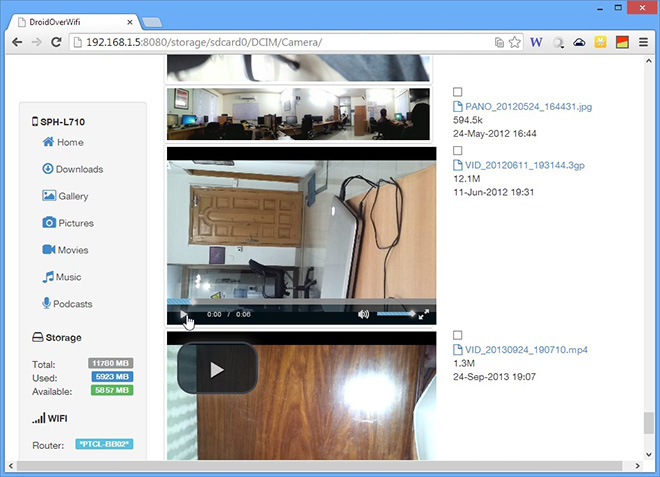The width and height of the screenshot is (660, 477).
Task: Open the magnifier extension icon
Action: 559,43
